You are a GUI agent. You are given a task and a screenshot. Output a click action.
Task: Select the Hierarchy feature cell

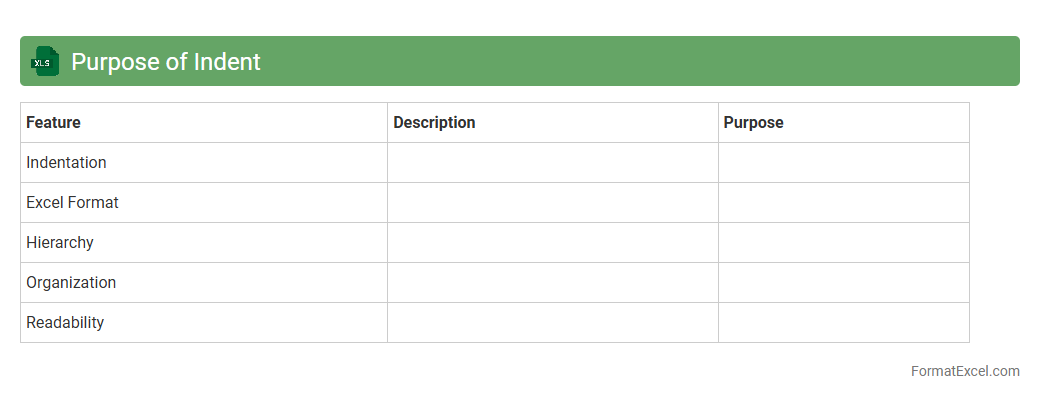click(x=60, y=242)
